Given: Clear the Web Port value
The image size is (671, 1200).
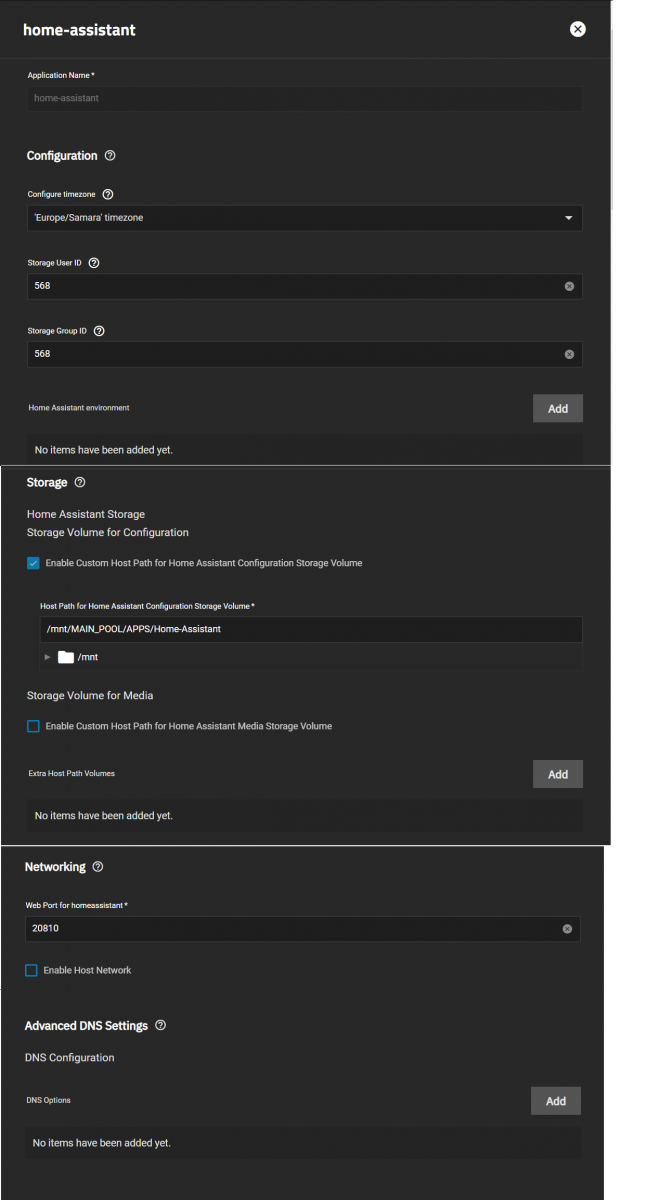Looking at the screenshot, I should coord(567,929).
